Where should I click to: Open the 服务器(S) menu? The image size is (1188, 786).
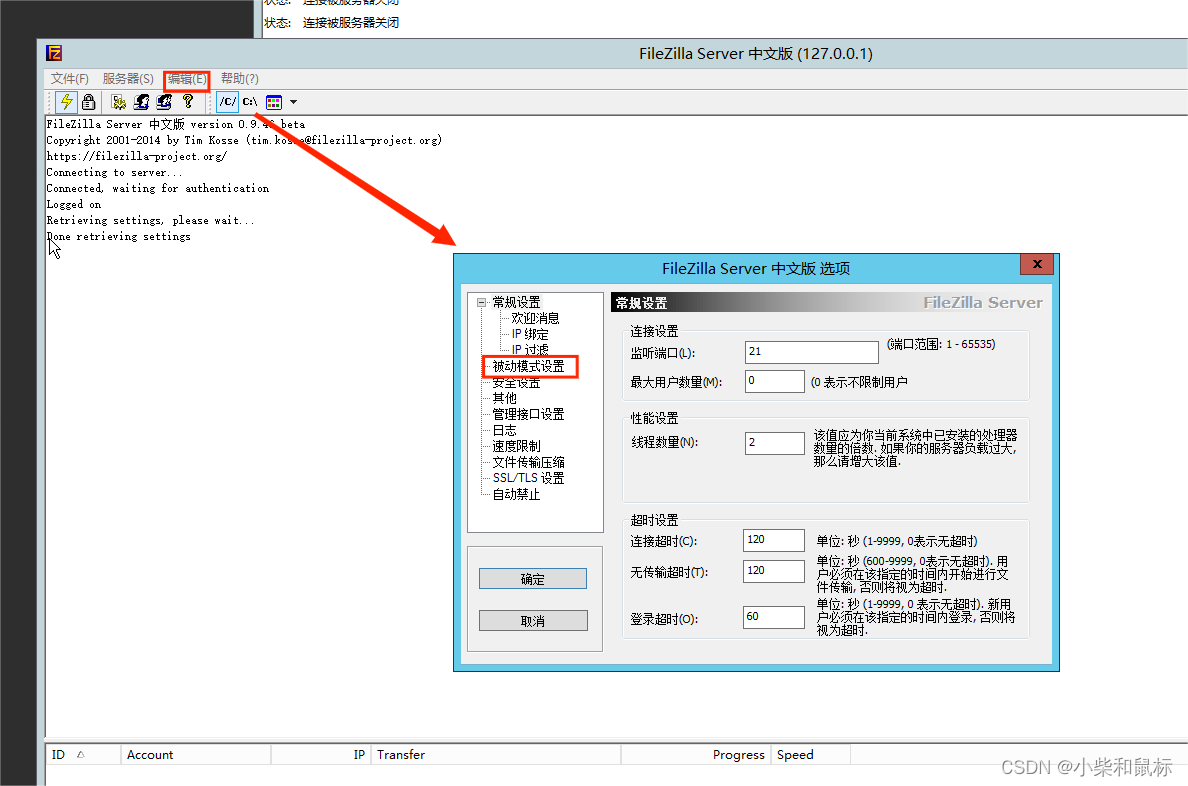128,79
